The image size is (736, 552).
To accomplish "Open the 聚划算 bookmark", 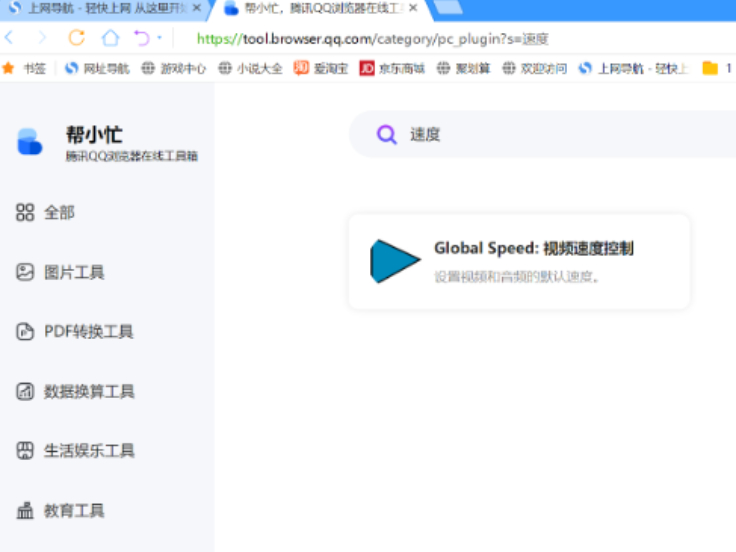I will pos(464,69).
